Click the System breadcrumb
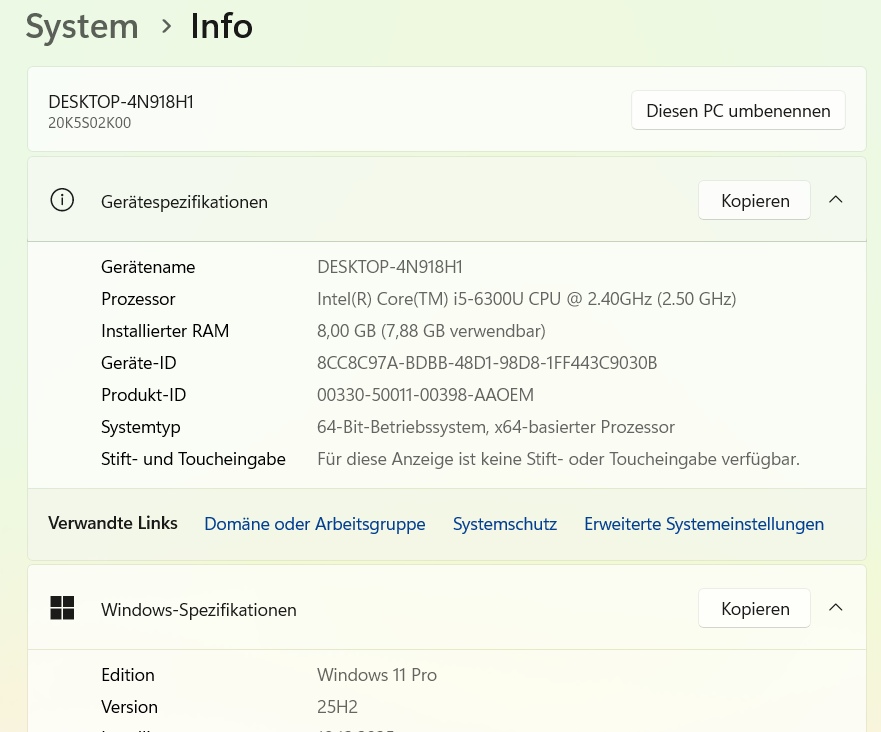Image resolution: width=881 pixels, height=732 pixels. (x=82, y=26)
